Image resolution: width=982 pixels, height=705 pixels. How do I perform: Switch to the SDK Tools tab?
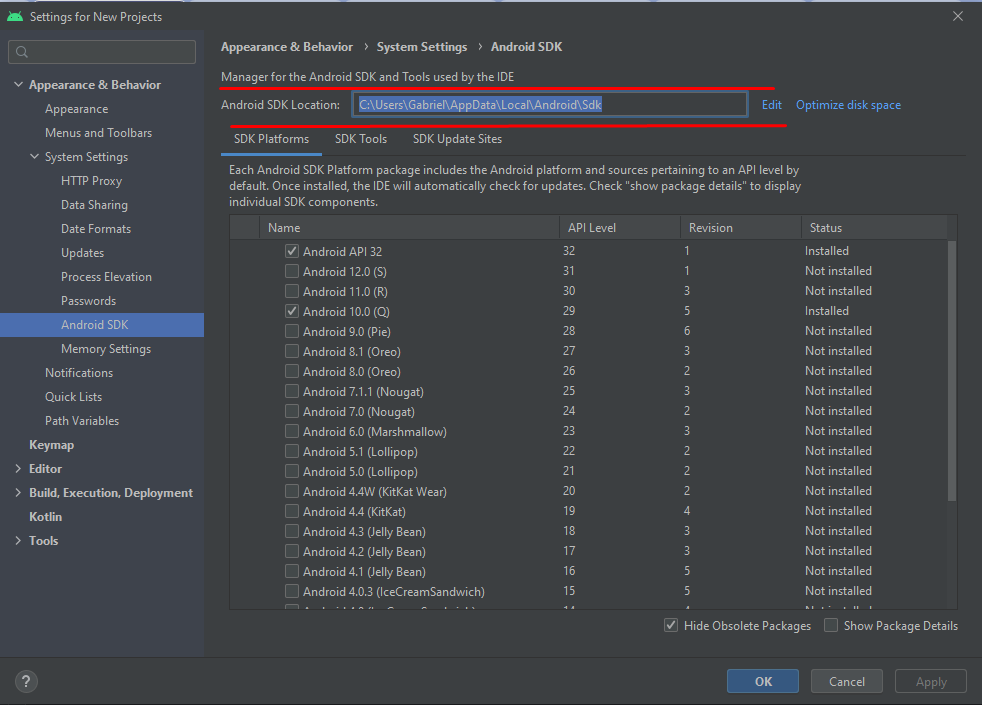tap(361, 139)
